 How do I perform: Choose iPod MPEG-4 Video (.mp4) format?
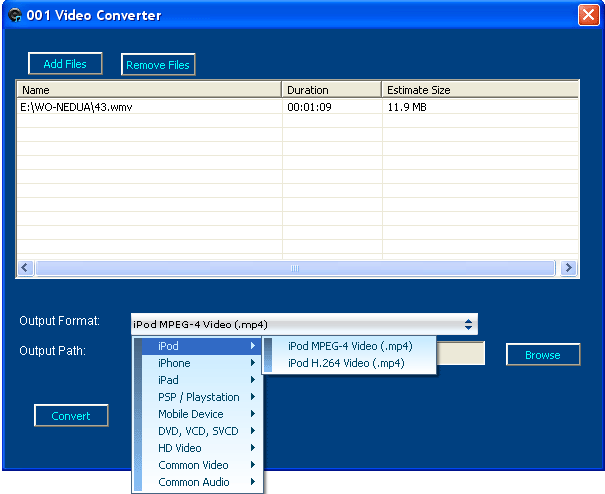coord(350,346)
